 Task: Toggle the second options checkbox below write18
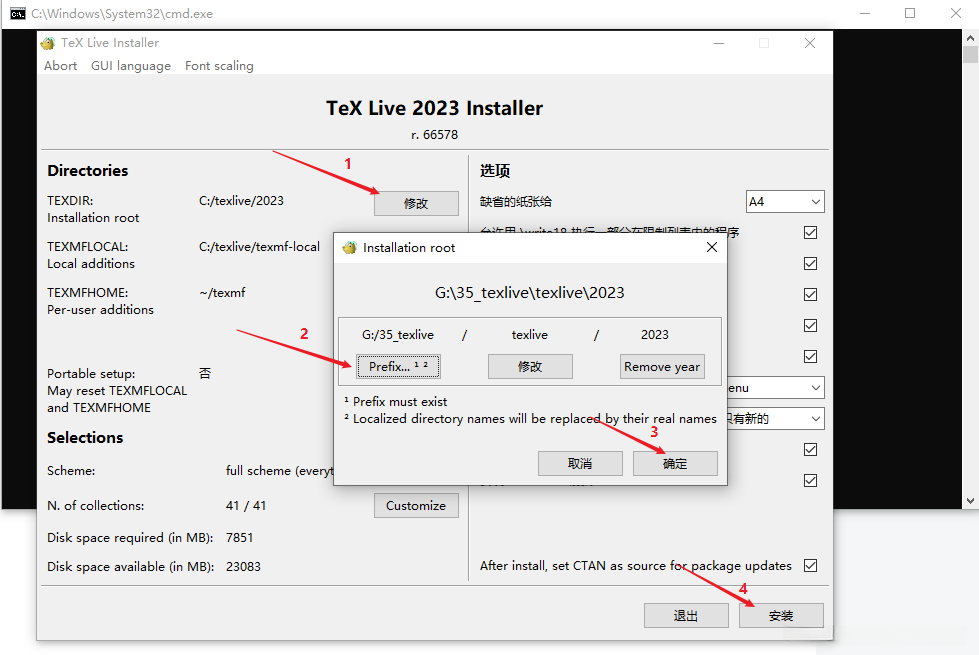(x=810, y=263)
